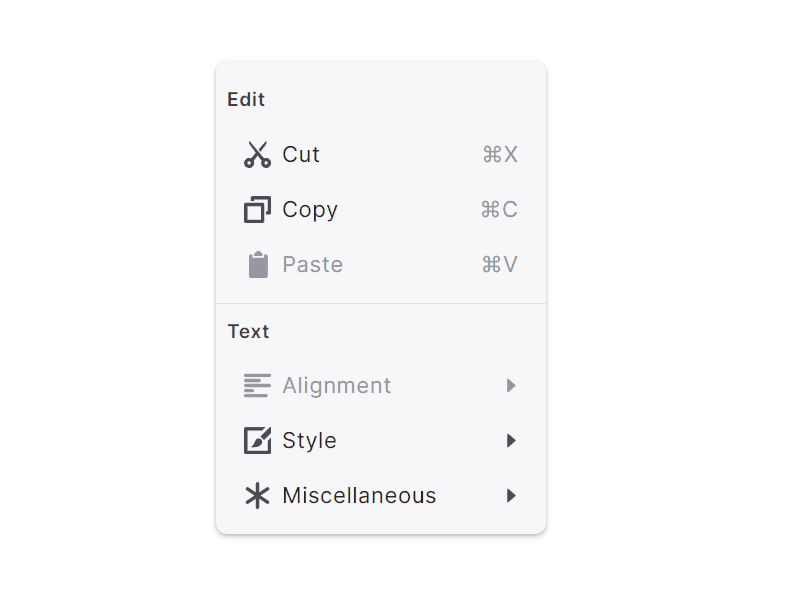Click the asterisk Miscellaneous icon

coord(257,496)
